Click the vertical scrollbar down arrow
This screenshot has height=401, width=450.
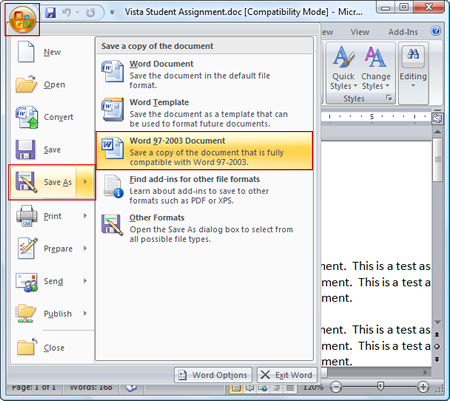tap(437, 322)
